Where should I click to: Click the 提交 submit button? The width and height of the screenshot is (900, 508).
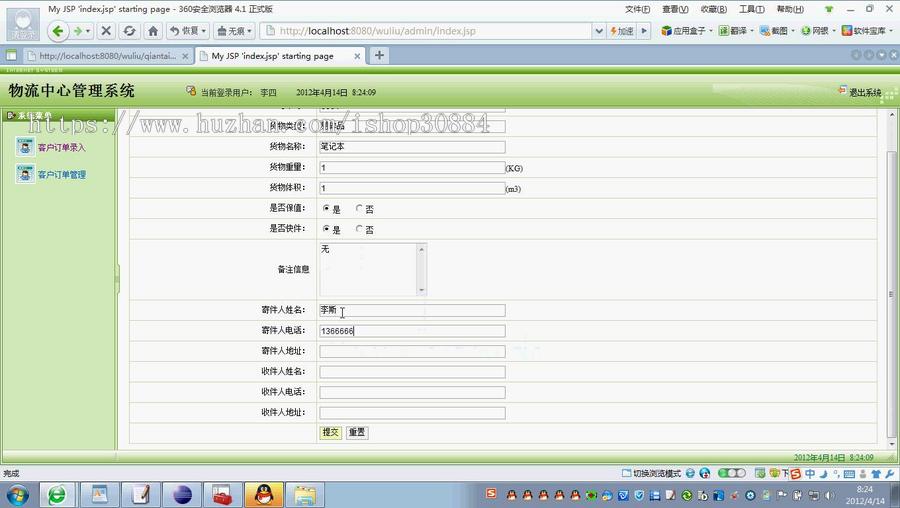point(331,432)
